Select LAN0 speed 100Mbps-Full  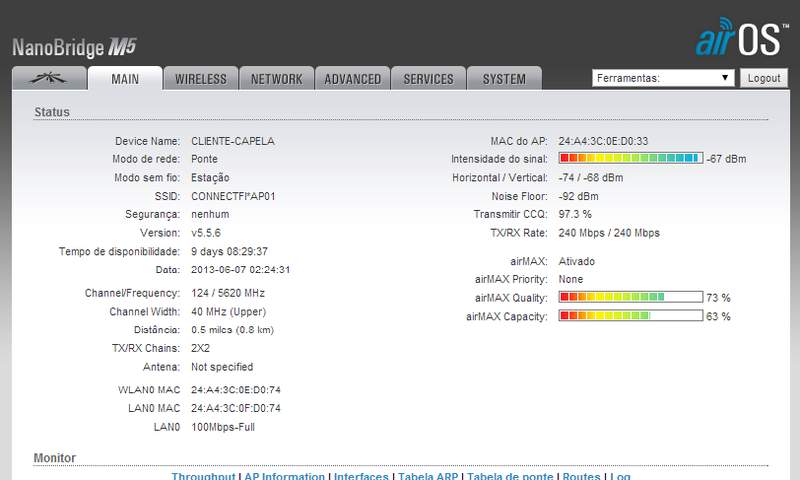[223, 427]
